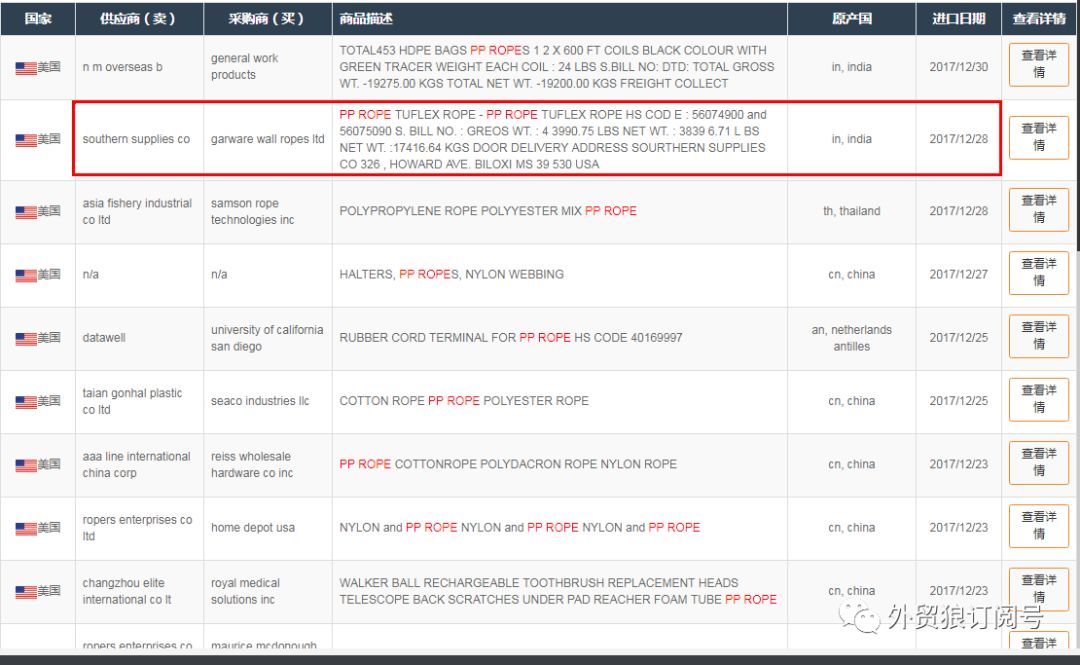Select buyer 'samson rope technologies inc'
The height and width of the screenshot is (665, 1080).
[x=252, y=211]
